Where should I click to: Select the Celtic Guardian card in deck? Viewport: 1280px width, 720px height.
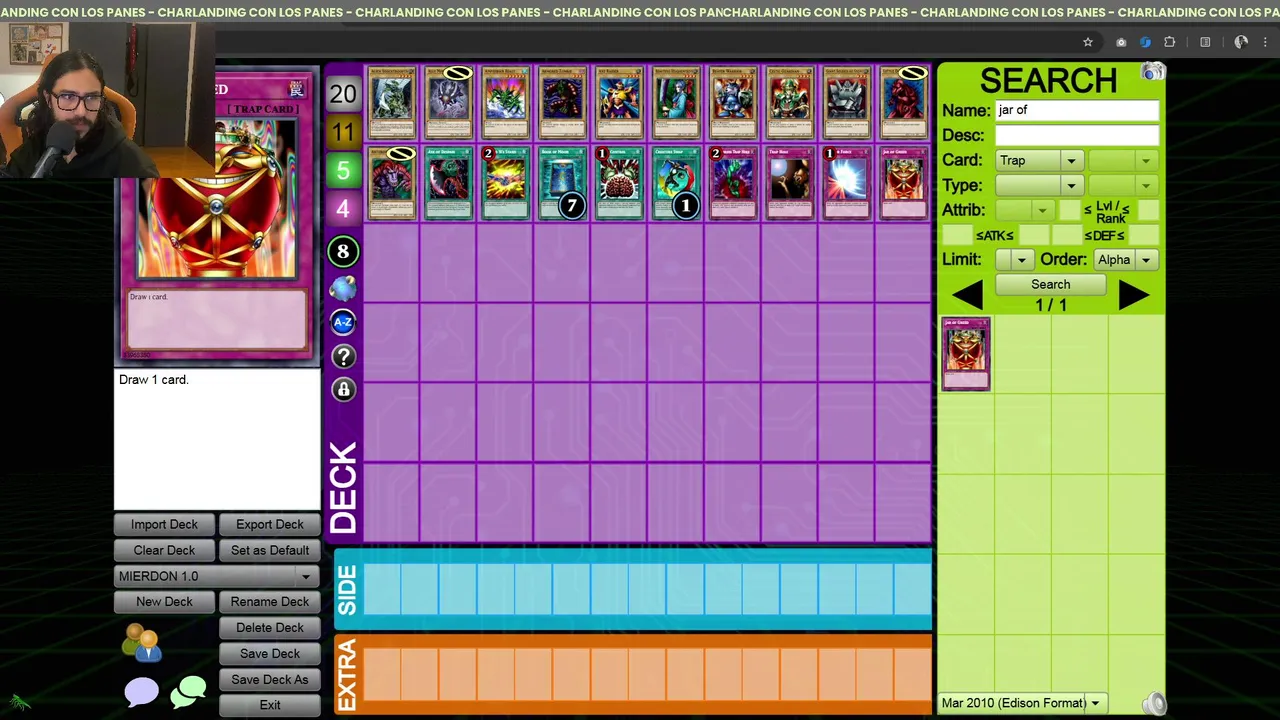[790, 103]
